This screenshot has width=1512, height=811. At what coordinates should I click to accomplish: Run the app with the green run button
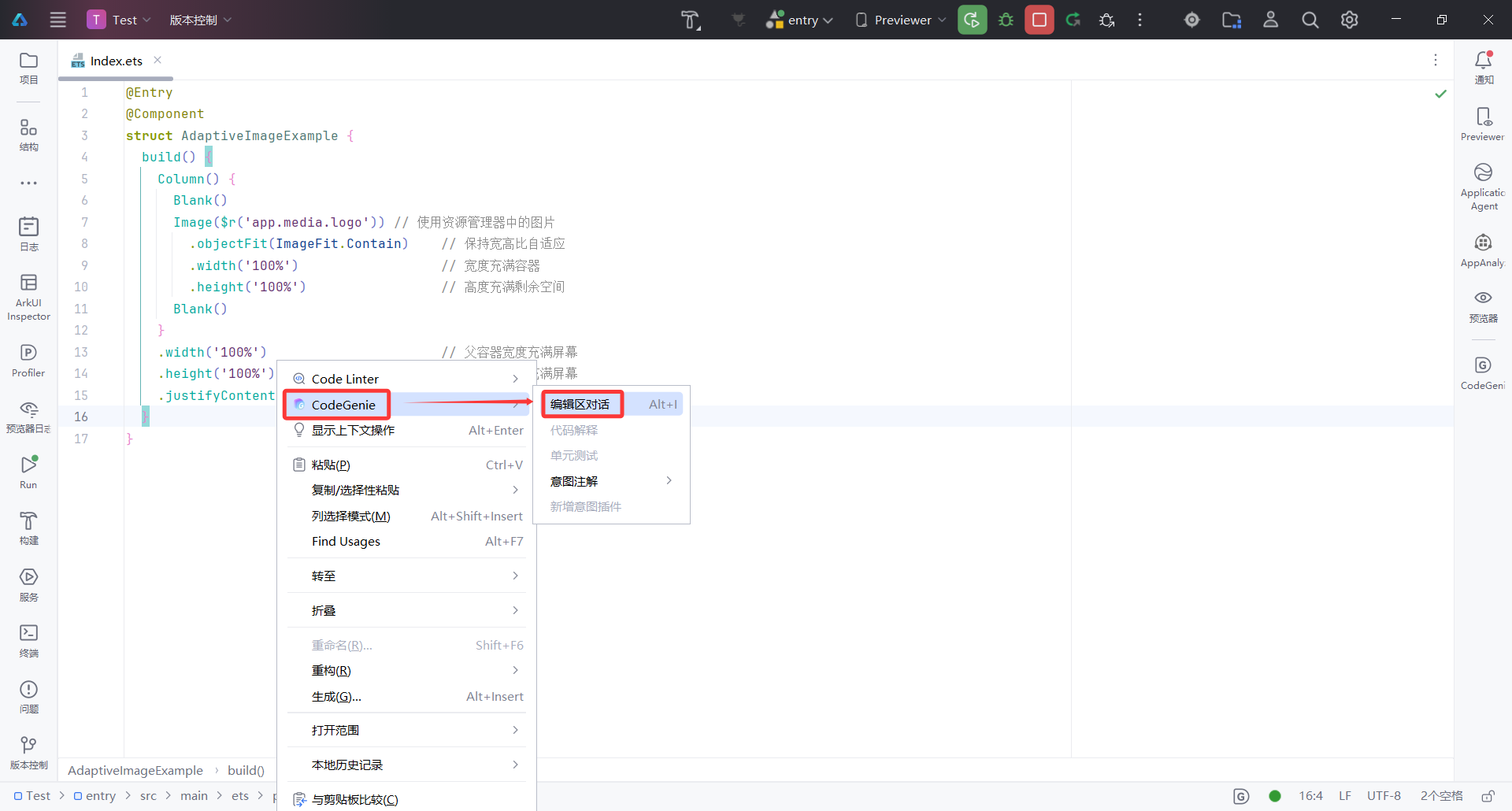[973, 20]
